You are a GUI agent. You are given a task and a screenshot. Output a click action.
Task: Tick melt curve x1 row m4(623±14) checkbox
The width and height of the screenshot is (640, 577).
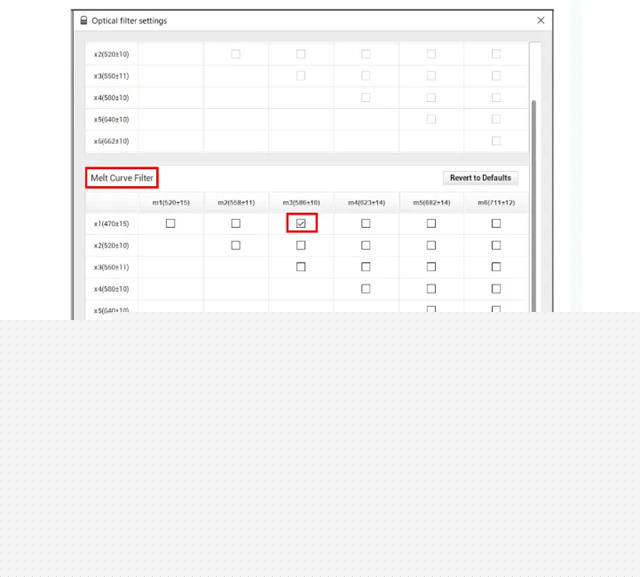coord(366,224)
